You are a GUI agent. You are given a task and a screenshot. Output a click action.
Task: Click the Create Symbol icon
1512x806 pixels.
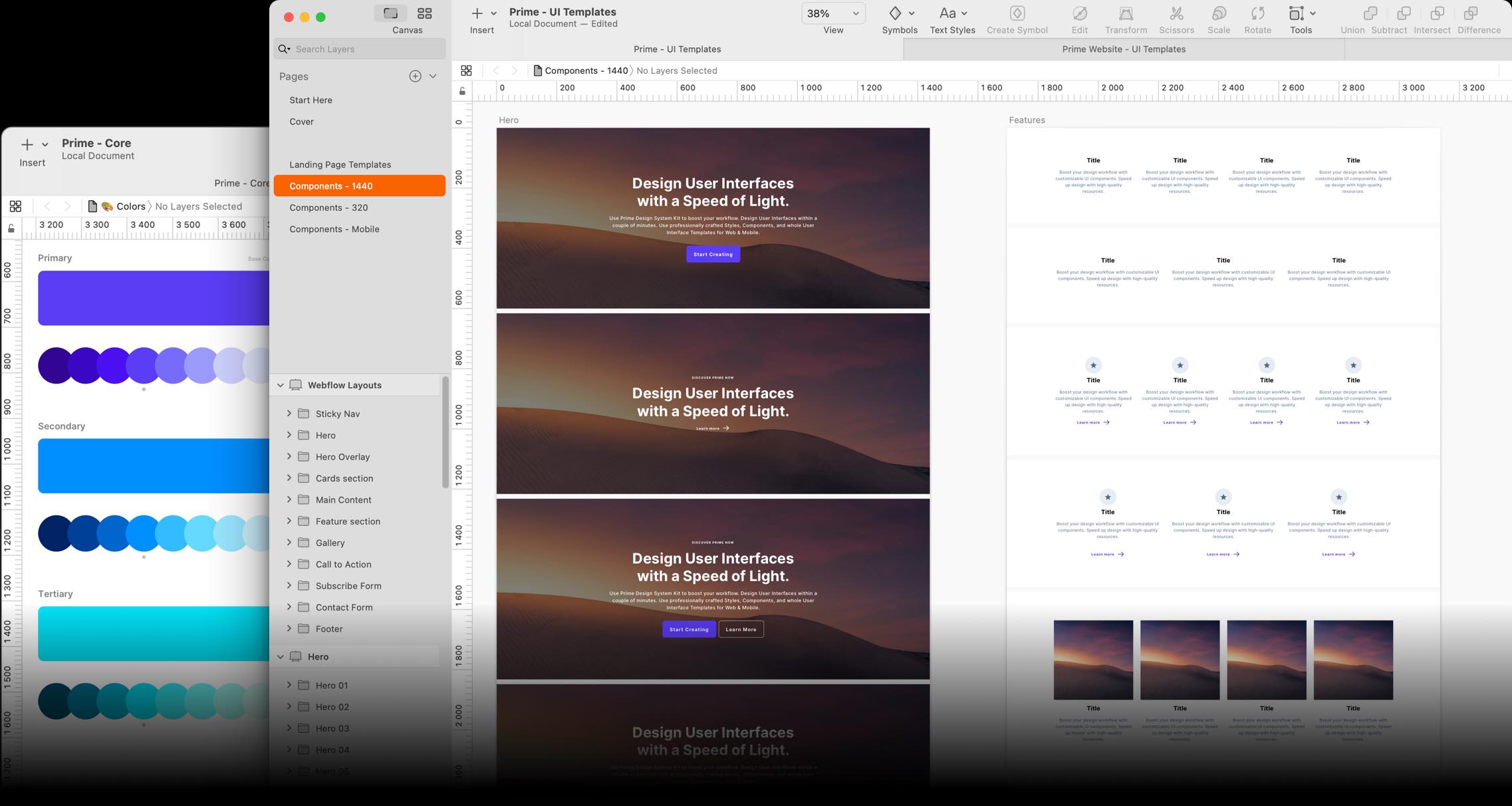point(1017,14)
